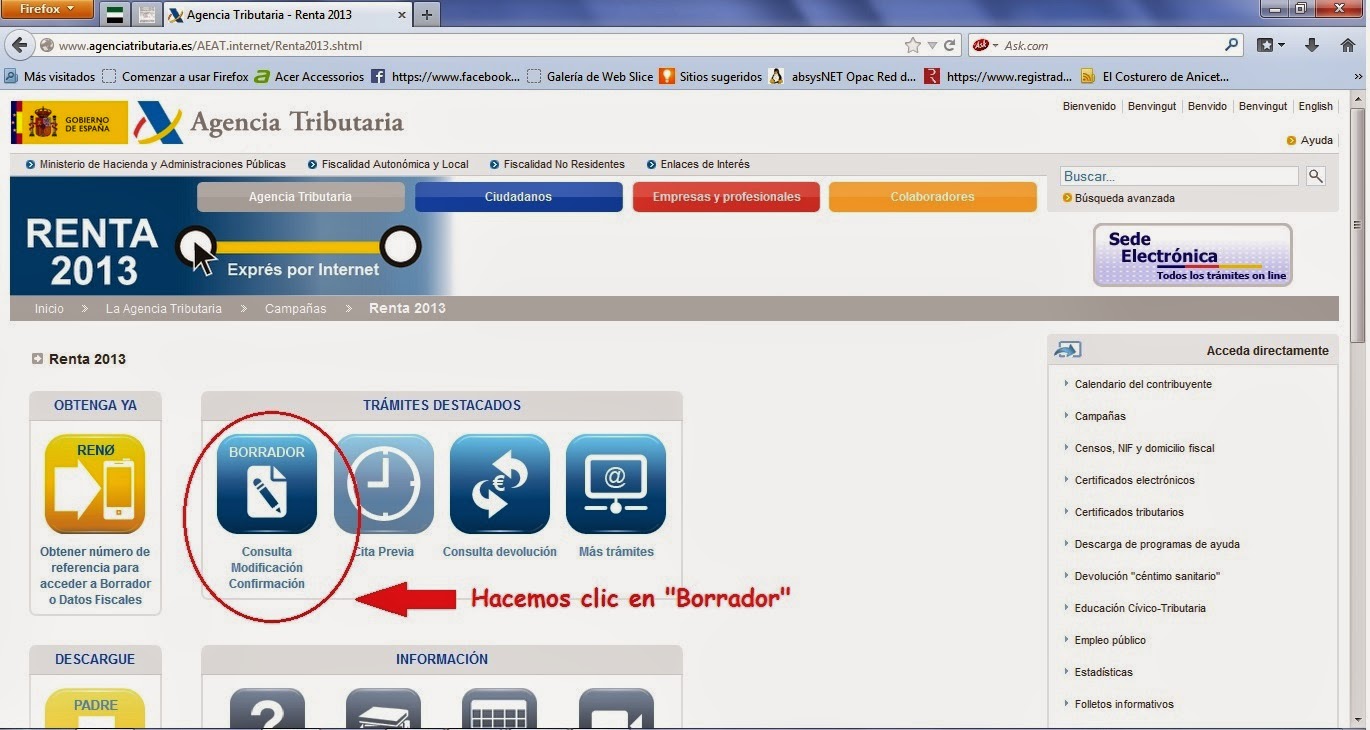Go to Campañas in breadcrumb

(296, 308)
